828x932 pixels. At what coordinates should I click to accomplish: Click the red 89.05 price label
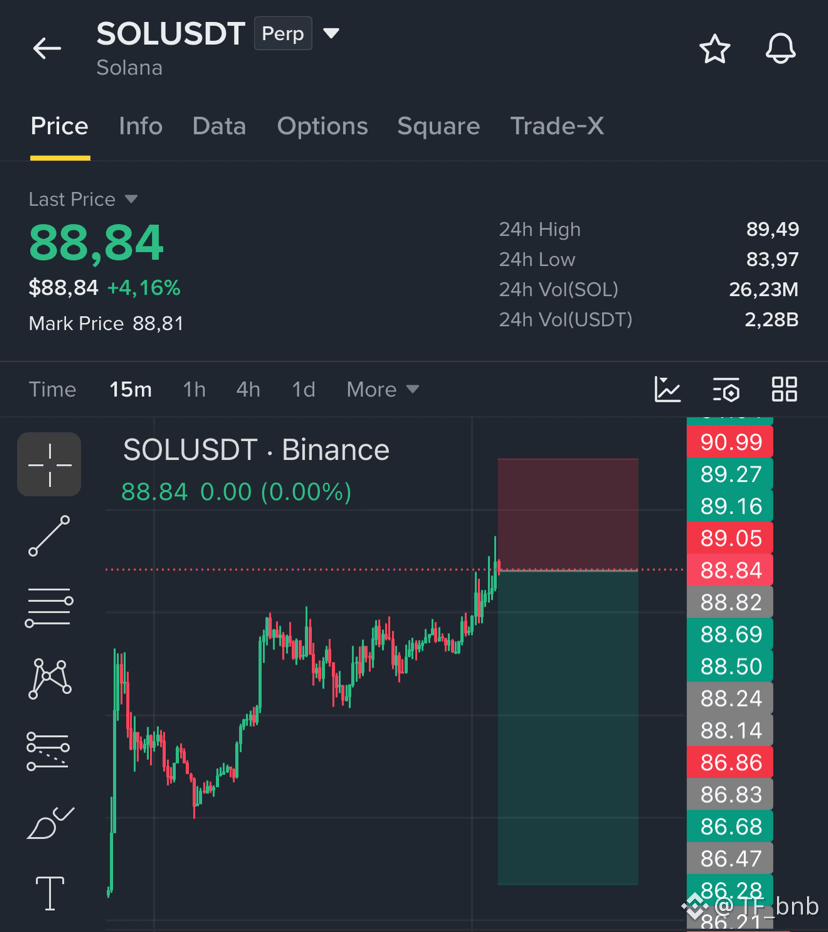(x=730, y=539)
